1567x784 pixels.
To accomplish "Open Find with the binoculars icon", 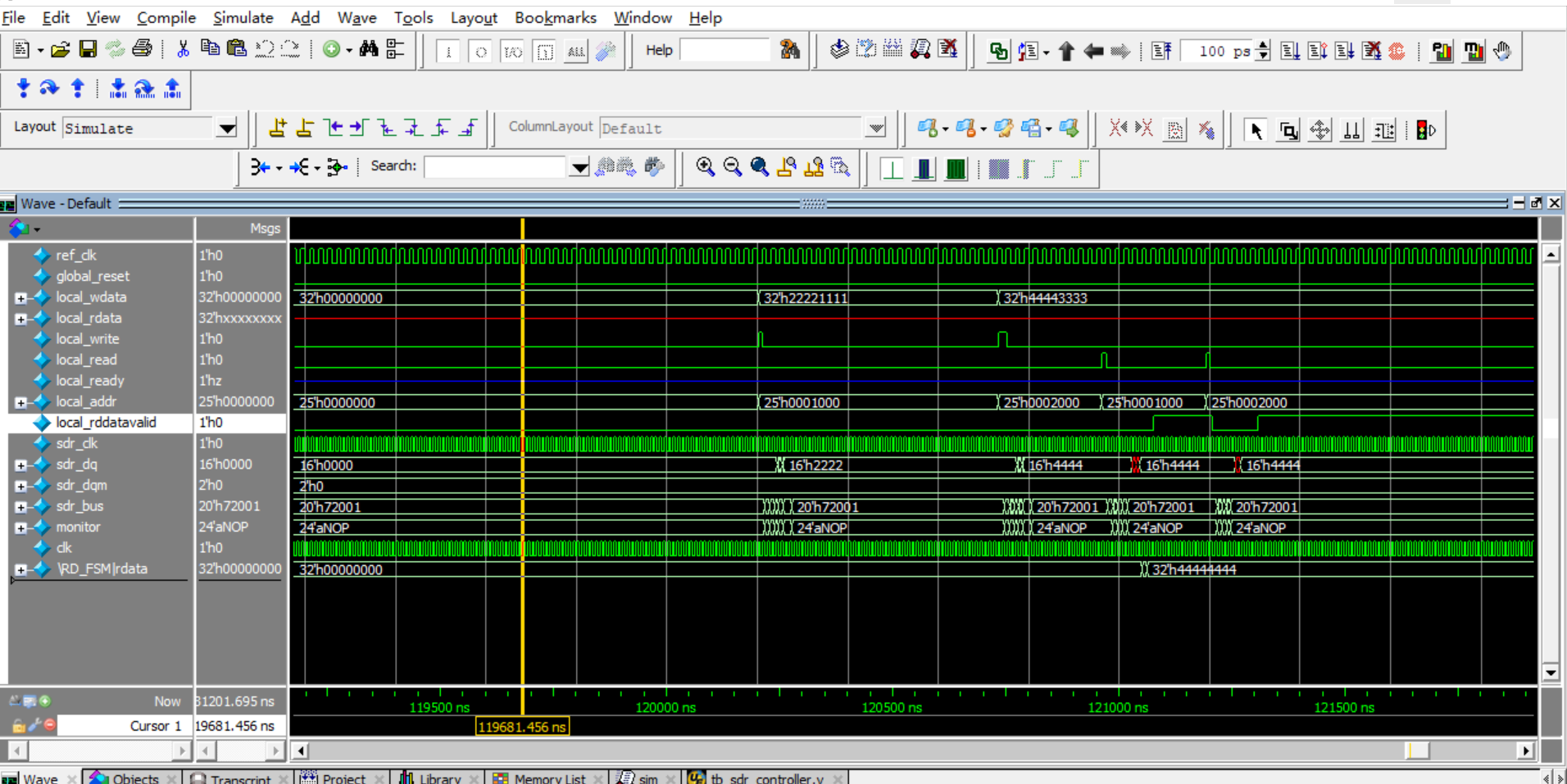I will click(x=369, y=49).
